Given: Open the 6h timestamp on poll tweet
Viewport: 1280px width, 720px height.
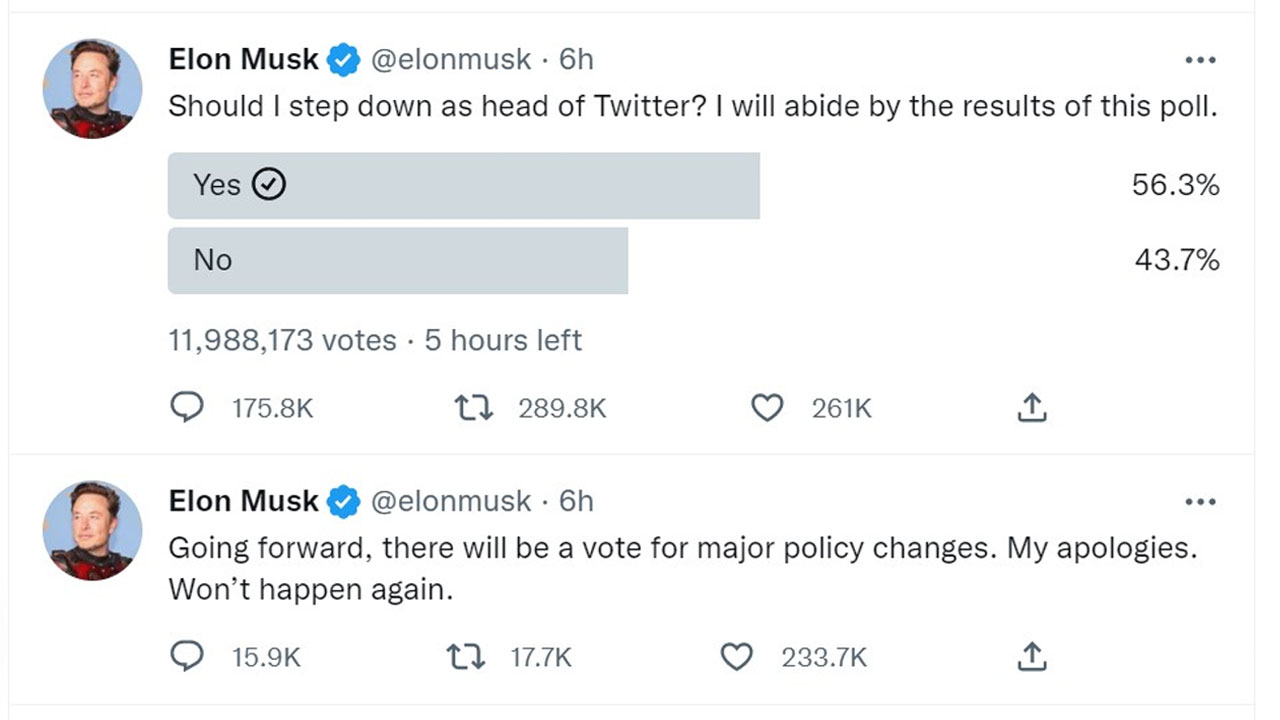Looking at the screenshot, I should (x=576, y=60).
